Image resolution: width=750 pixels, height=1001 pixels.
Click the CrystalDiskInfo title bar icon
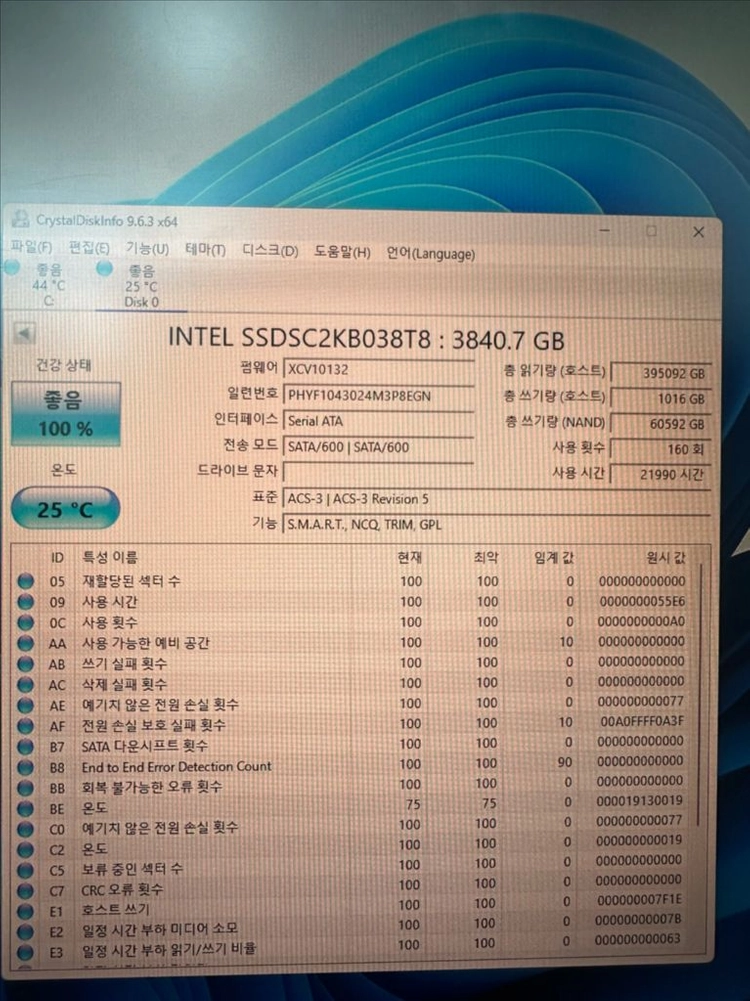[x=21, y=219]
